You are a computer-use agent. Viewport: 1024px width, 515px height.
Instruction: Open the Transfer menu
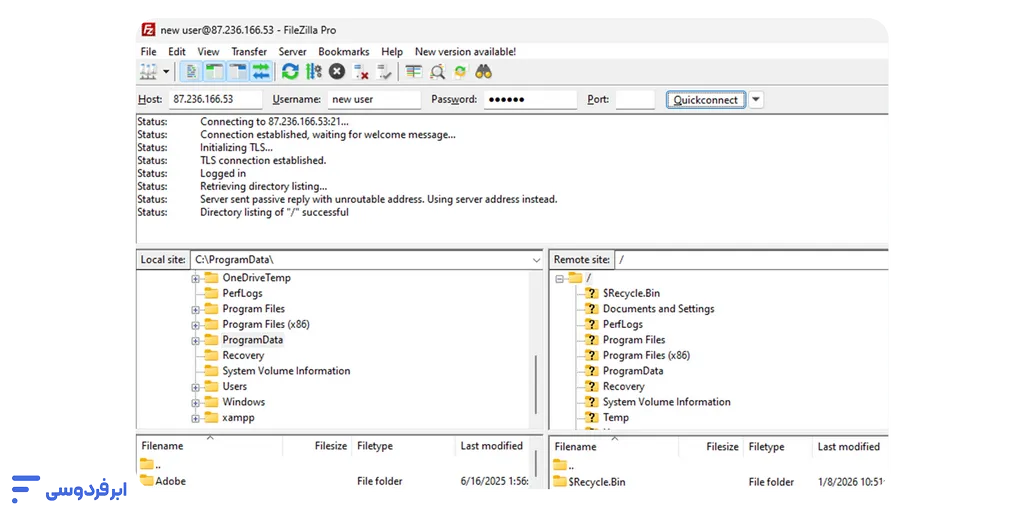click(249, 52)
